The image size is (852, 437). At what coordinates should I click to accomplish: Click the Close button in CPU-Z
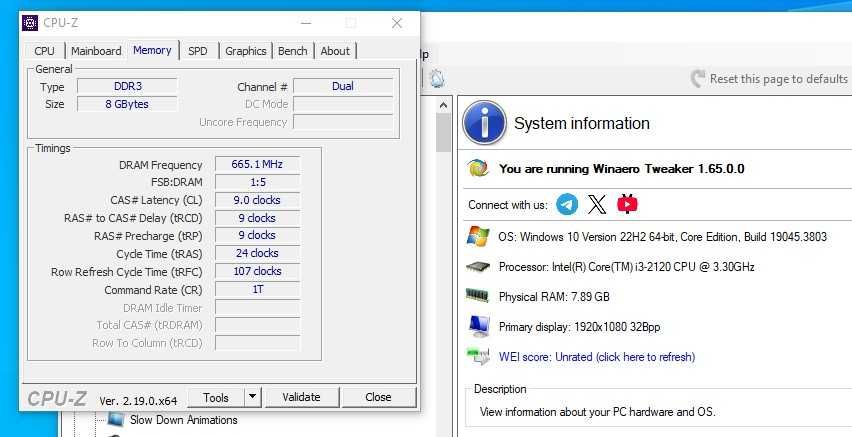coord(378,397)
